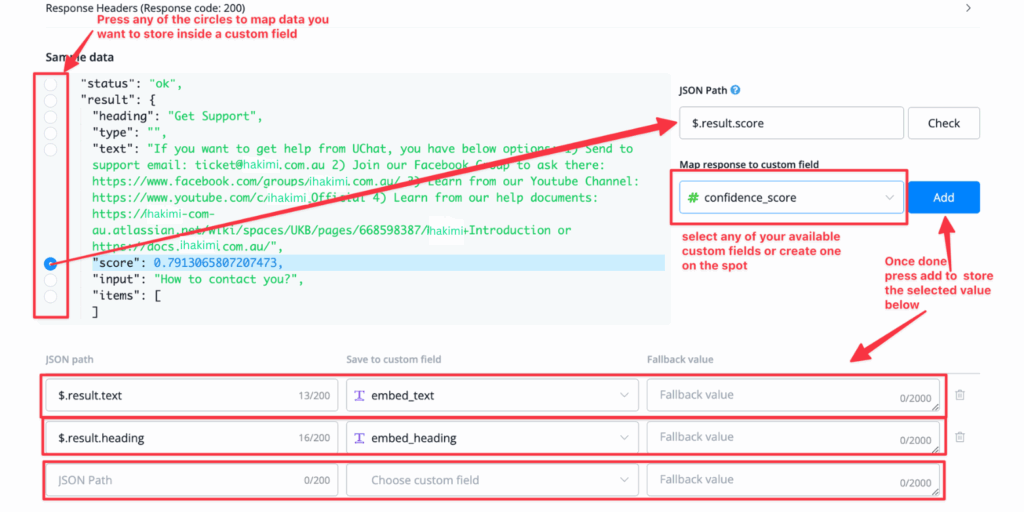
Task: Select the radio circle next to "input"
Action: (x=50, y=280)
